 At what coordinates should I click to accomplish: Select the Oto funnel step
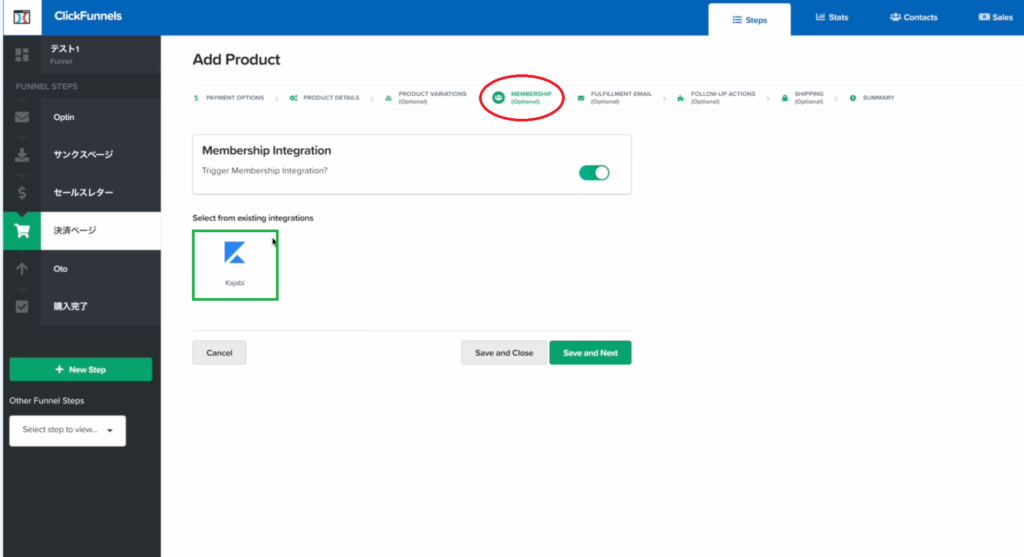tap(82, 268)
